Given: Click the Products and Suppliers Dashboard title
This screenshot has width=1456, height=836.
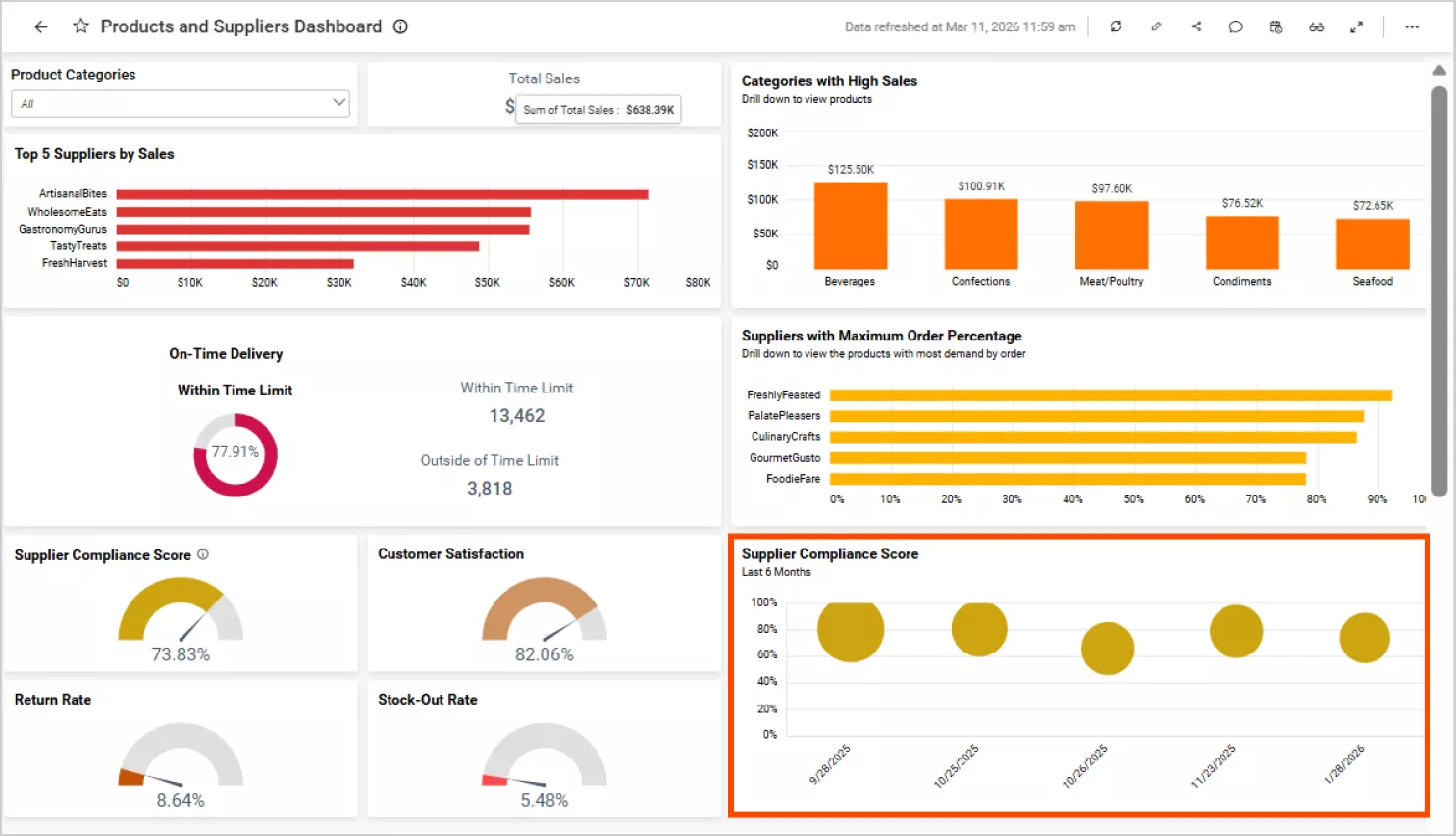Looking at the screenshot, I should pos(241,26).
